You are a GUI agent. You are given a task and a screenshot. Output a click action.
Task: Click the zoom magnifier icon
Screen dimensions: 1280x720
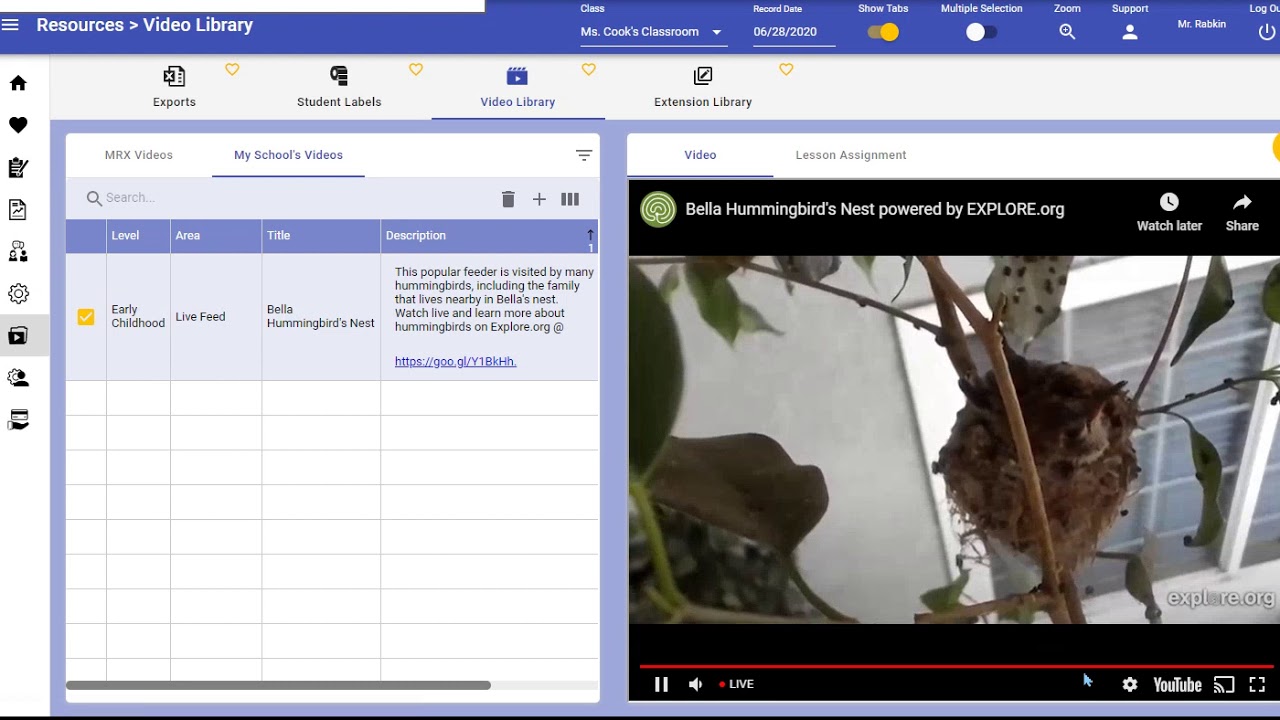[1067, 32]
